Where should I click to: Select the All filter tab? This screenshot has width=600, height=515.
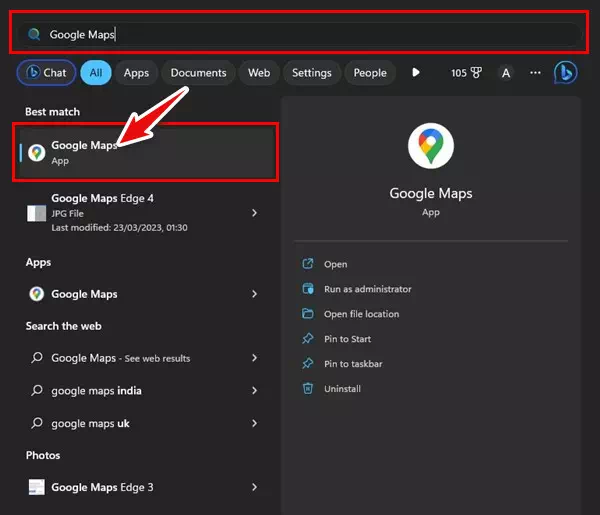coord(96,73)
